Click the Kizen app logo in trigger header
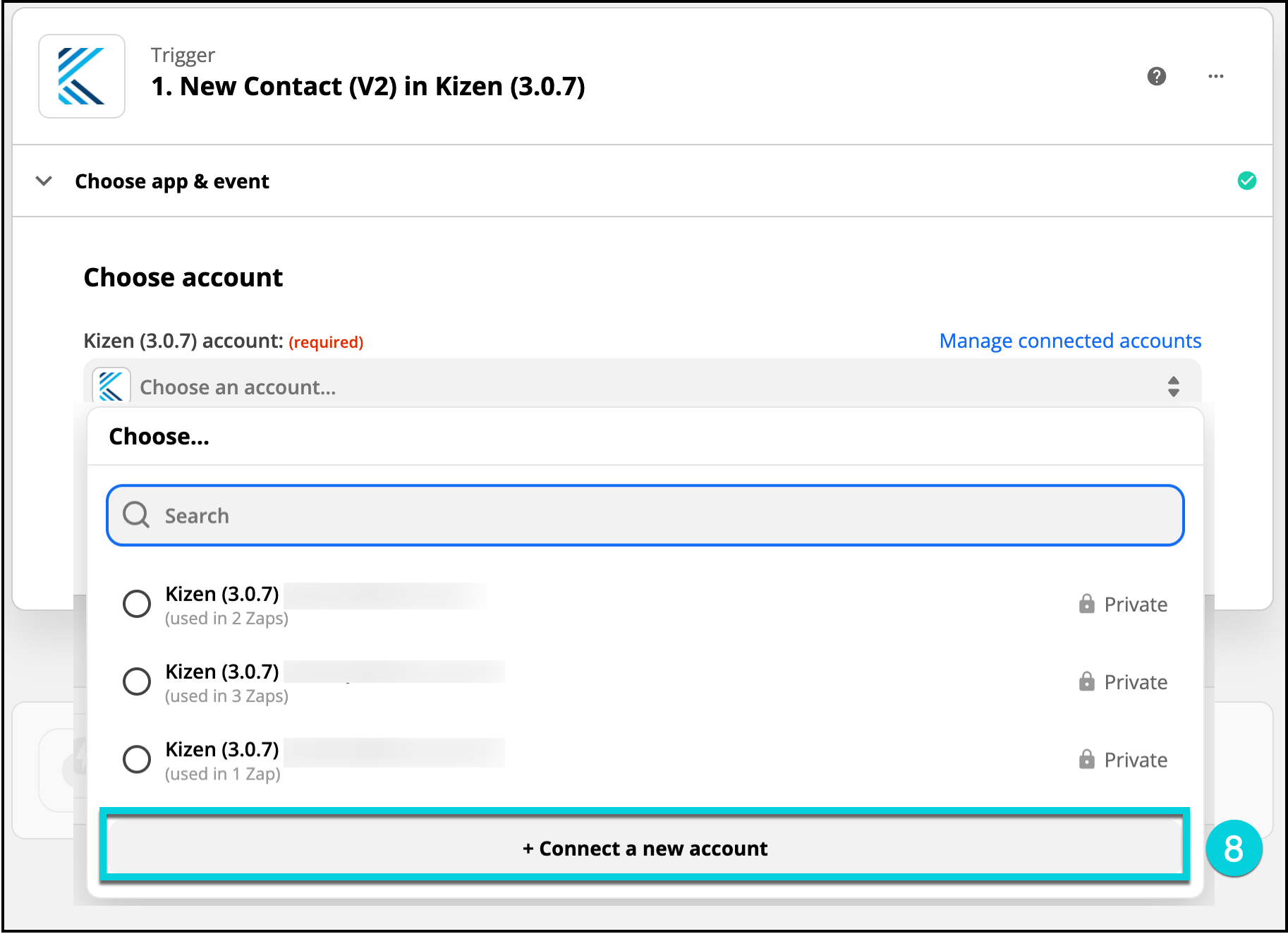The image size is (1288, 934). tap(81, 76)
